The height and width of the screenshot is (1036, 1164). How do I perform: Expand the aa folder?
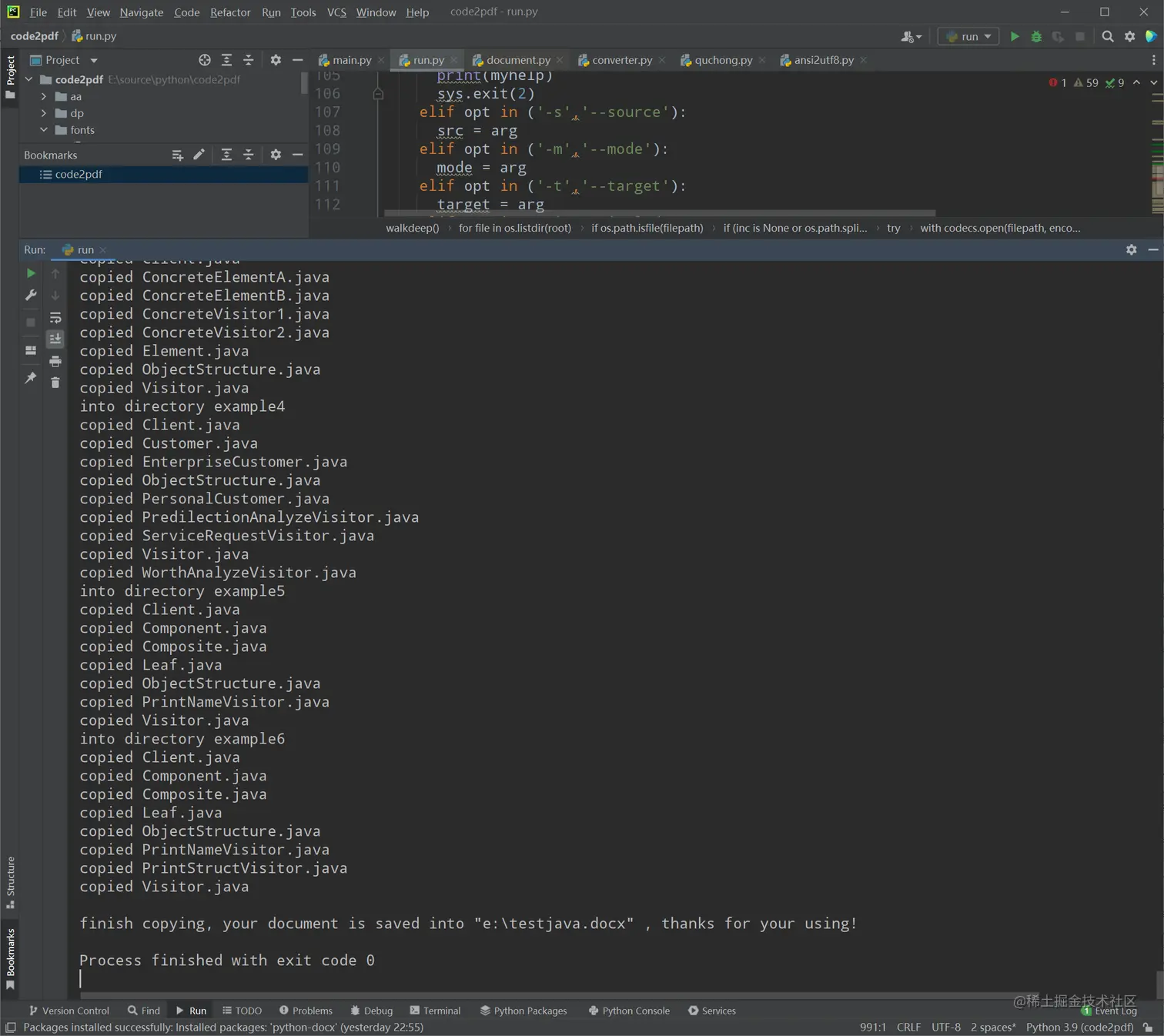tap(44, 96)
